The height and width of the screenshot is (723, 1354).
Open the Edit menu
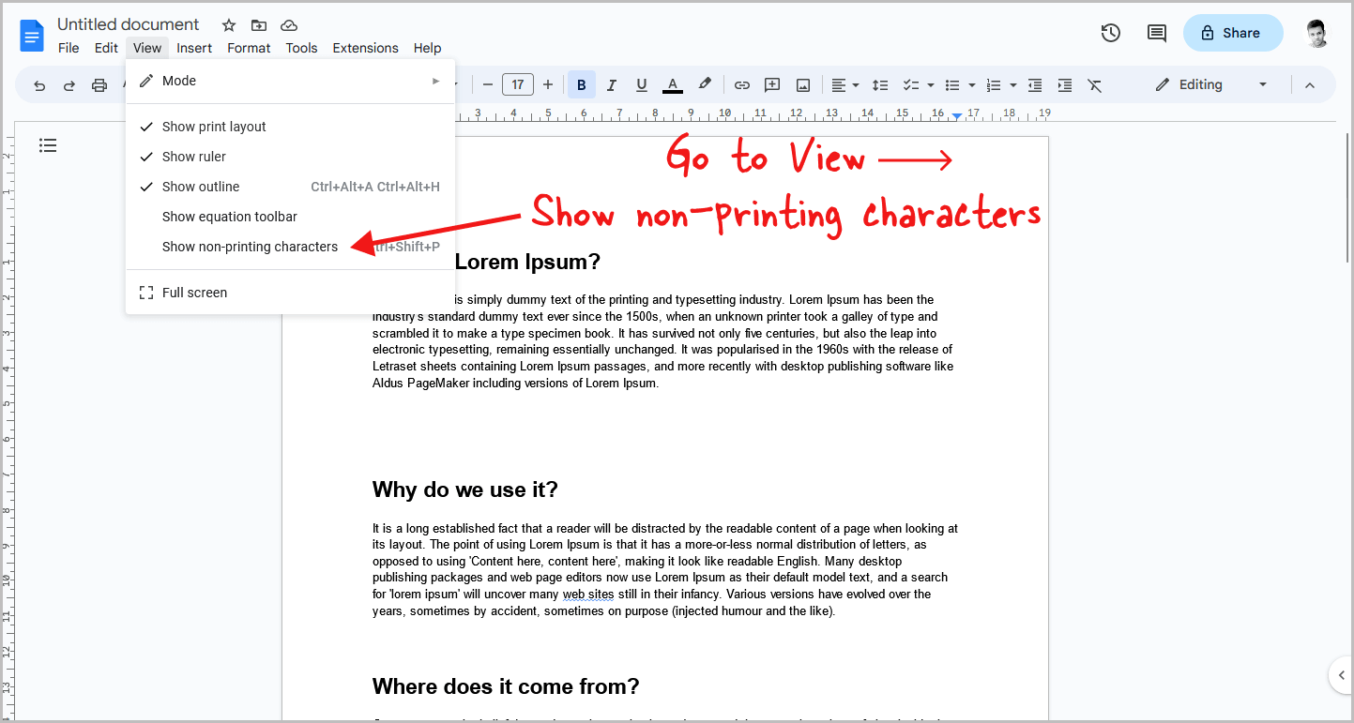[x=106, y=48]
